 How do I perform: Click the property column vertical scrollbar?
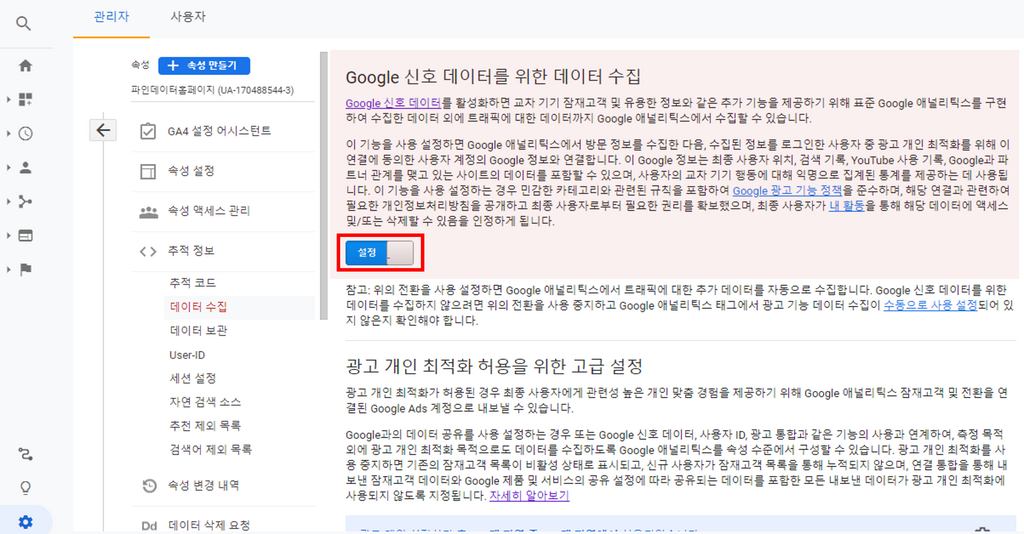pyautogui.click(x=323, y=186)
